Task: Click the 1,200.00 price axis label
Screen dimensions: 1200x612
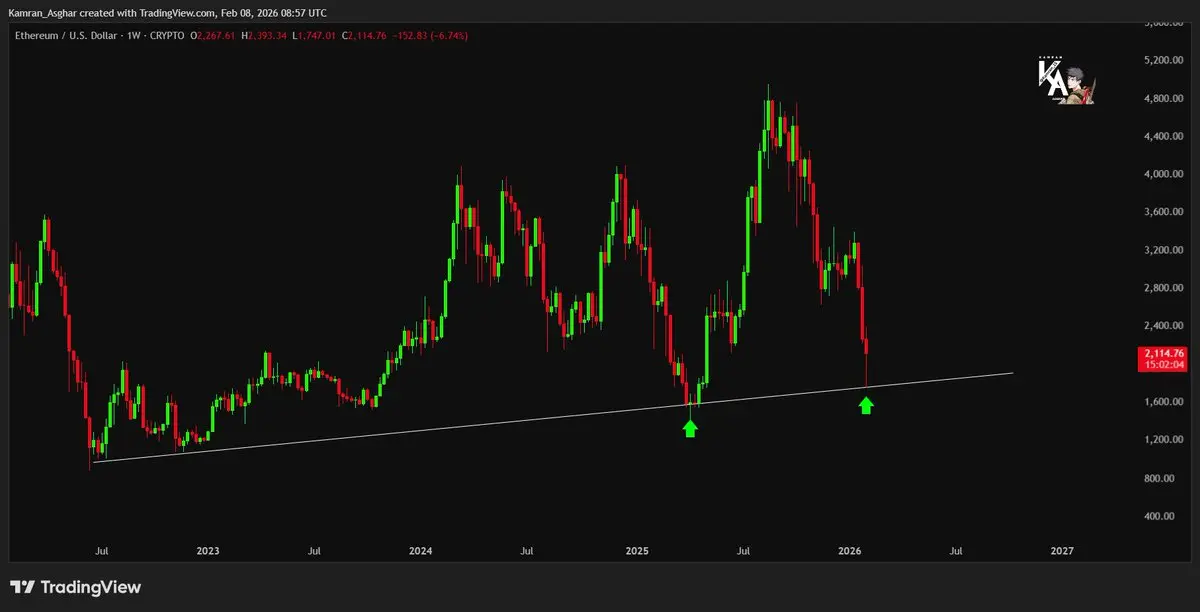Action: click(x=1162, y=440)
